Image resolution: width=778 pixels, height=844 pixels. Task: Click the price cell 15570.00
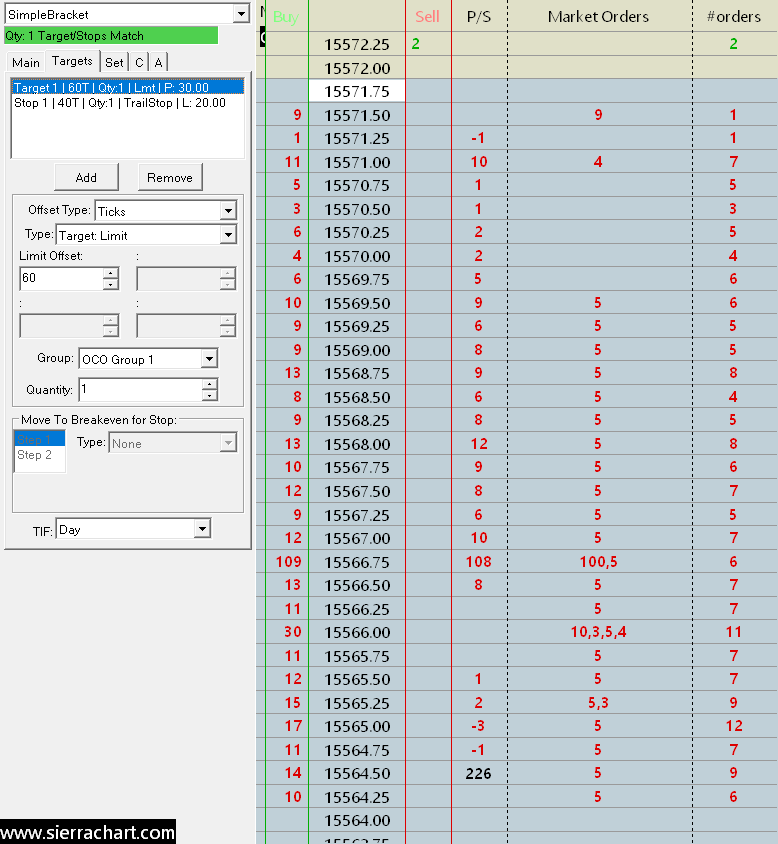coord(357,256)
